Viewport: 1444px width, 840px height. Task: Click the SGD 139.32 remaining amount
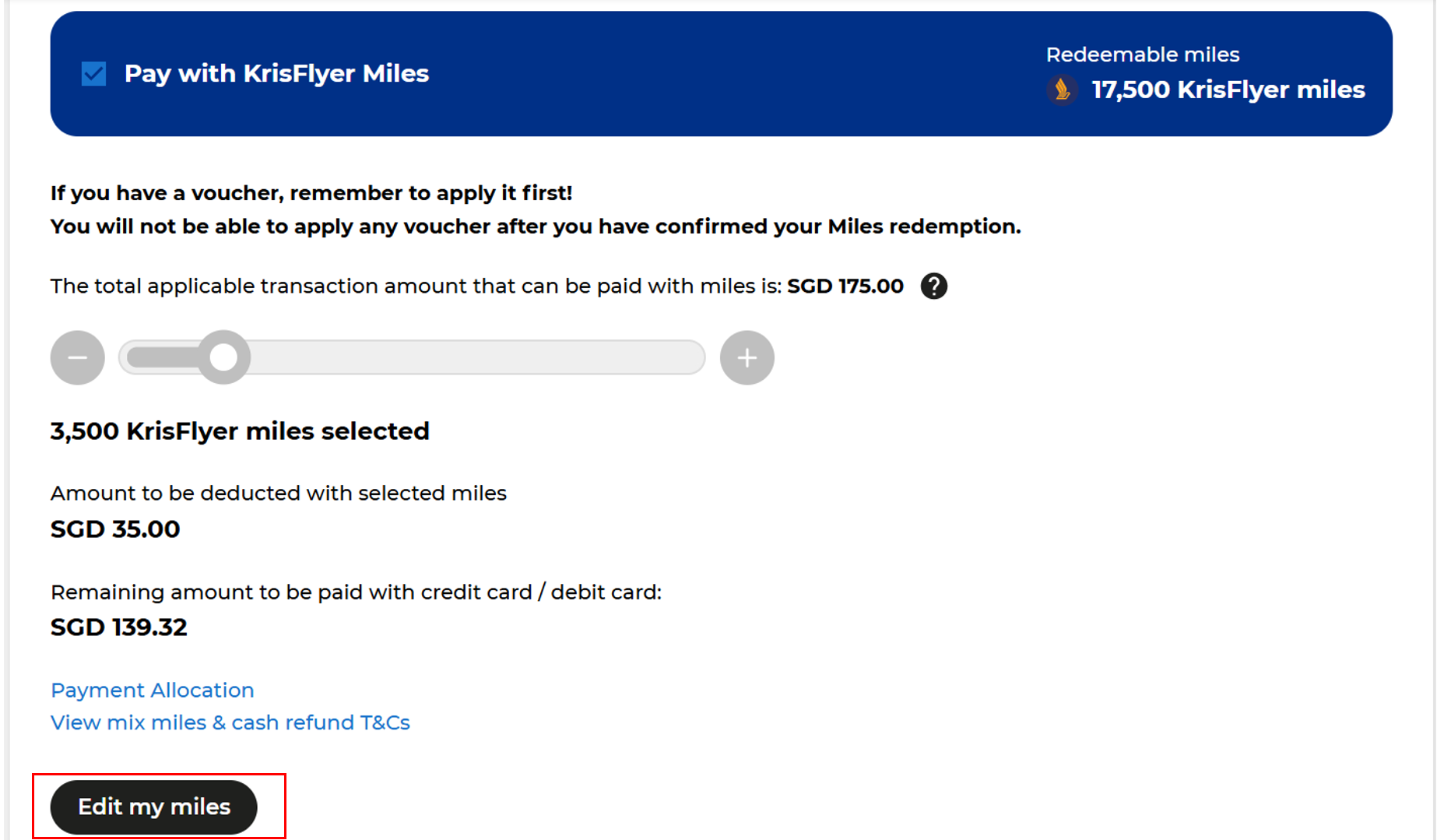tap(119, 627)
